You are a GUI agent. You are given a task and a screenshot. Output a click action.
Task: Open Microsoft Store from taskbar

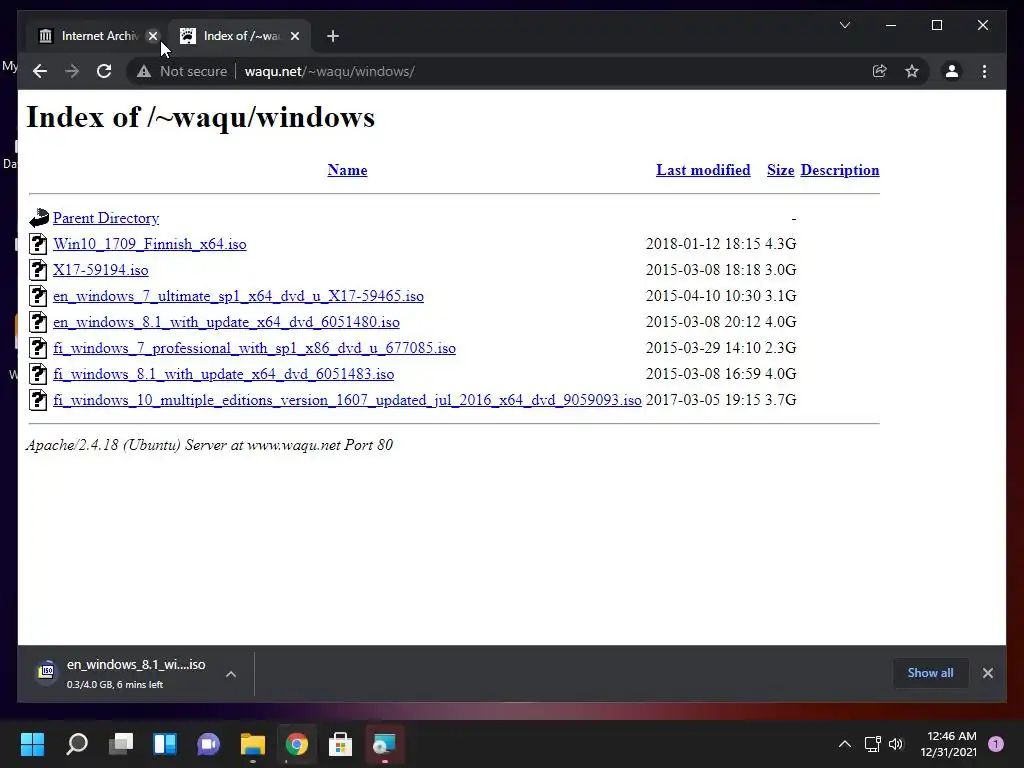point(340,744)
